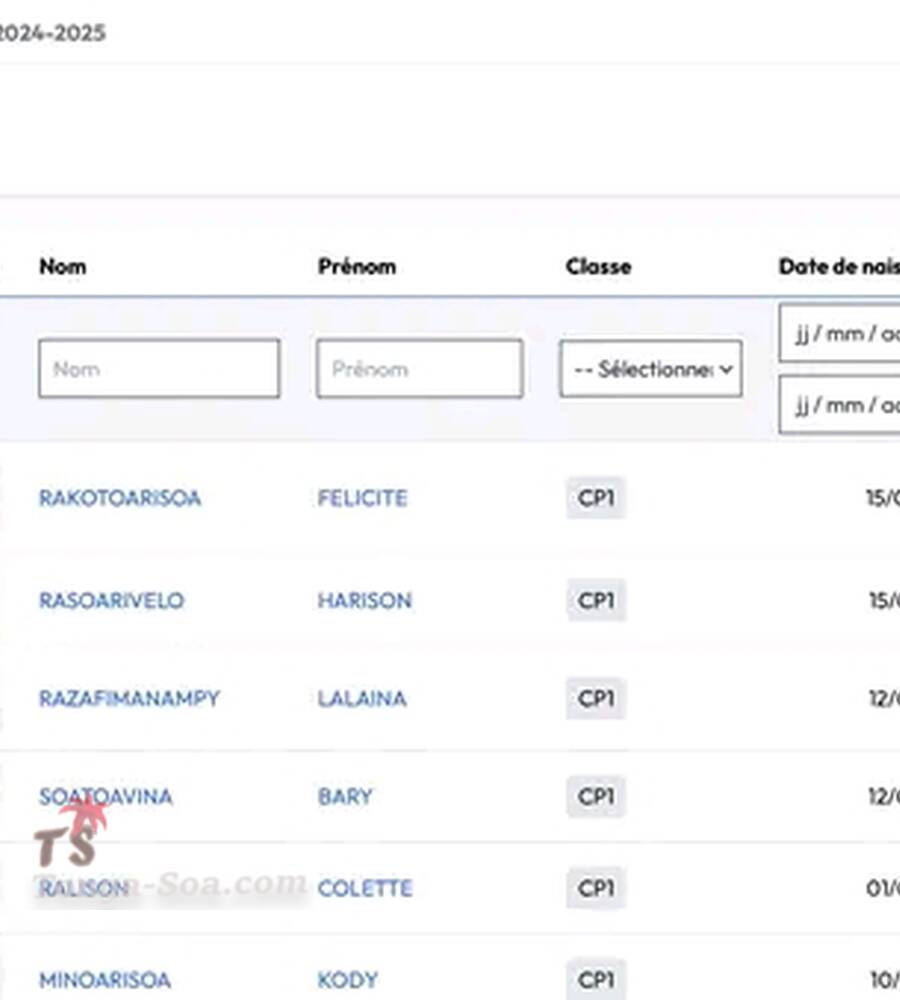Open the COLETTE first name link

pos(364,888)
